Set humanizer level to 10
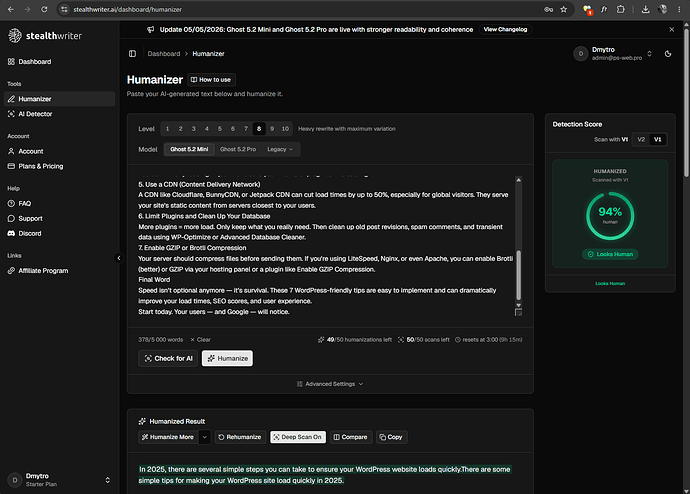 [285, 129]
